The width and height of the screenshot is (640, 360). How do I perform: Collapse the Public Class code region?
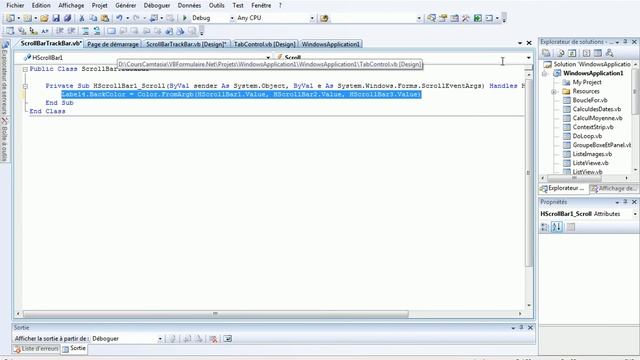[25, 69]
